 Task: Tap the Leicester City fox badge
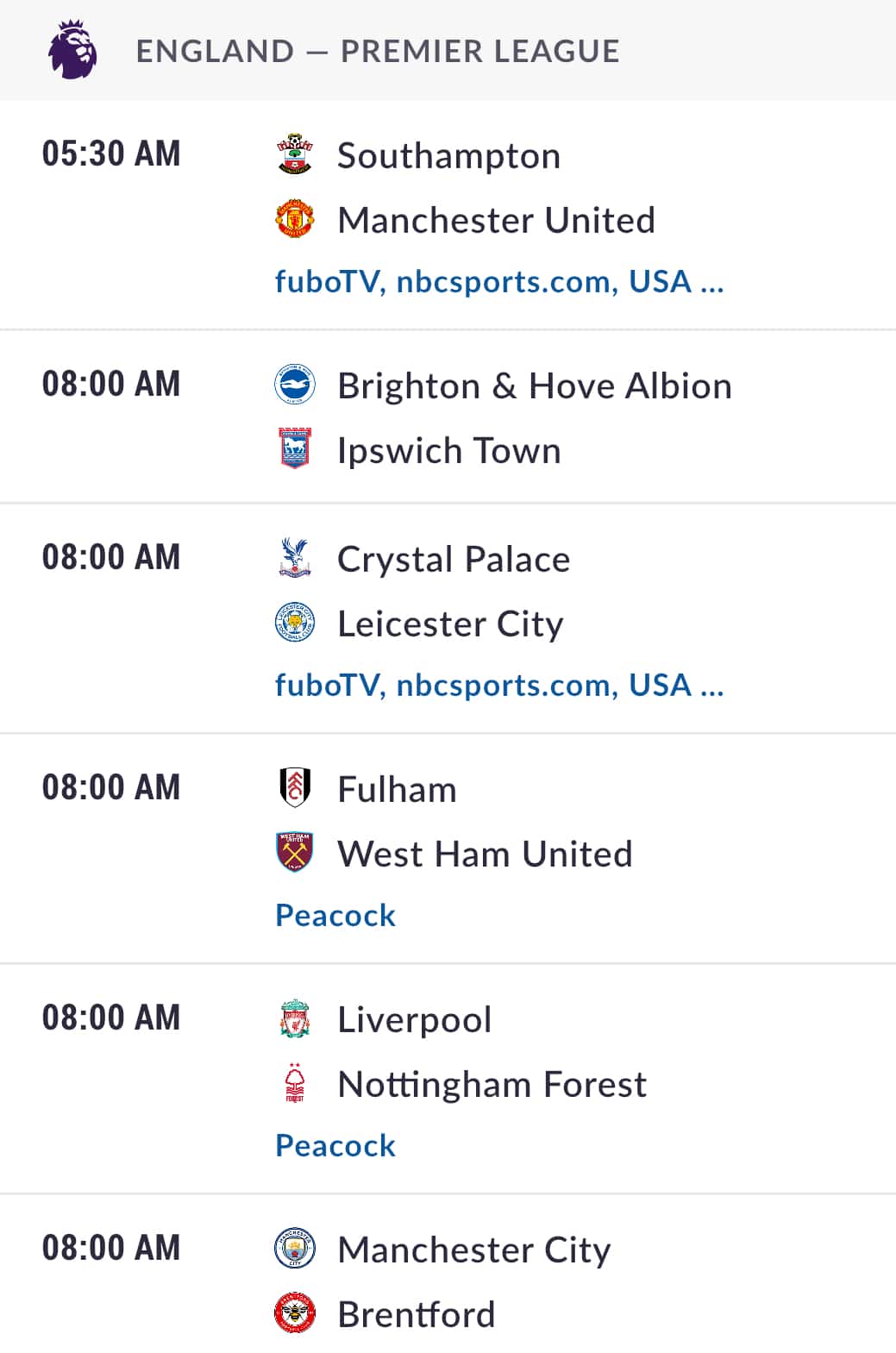295,623
